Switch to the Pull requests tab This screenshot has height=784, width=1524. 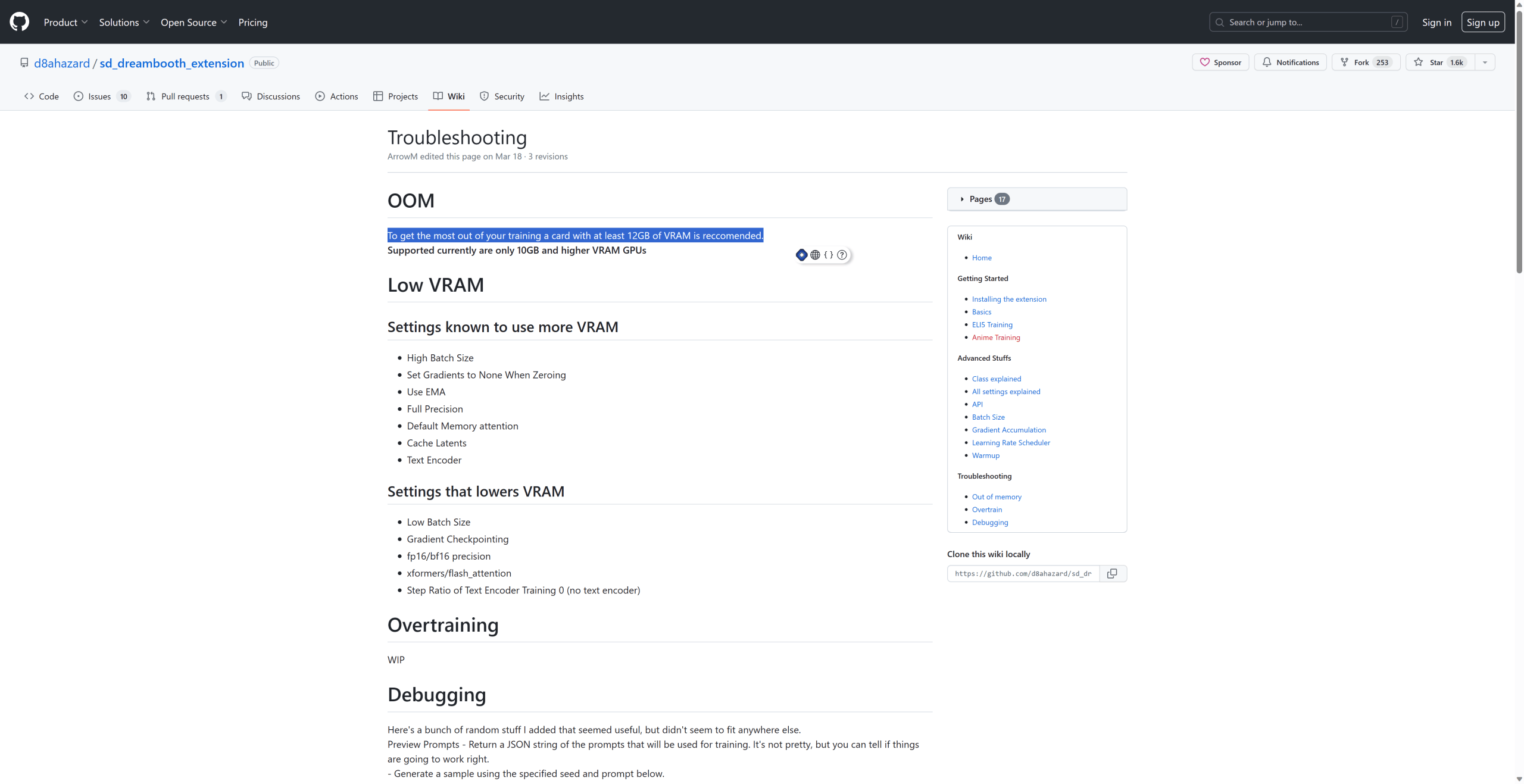[186, 96]
